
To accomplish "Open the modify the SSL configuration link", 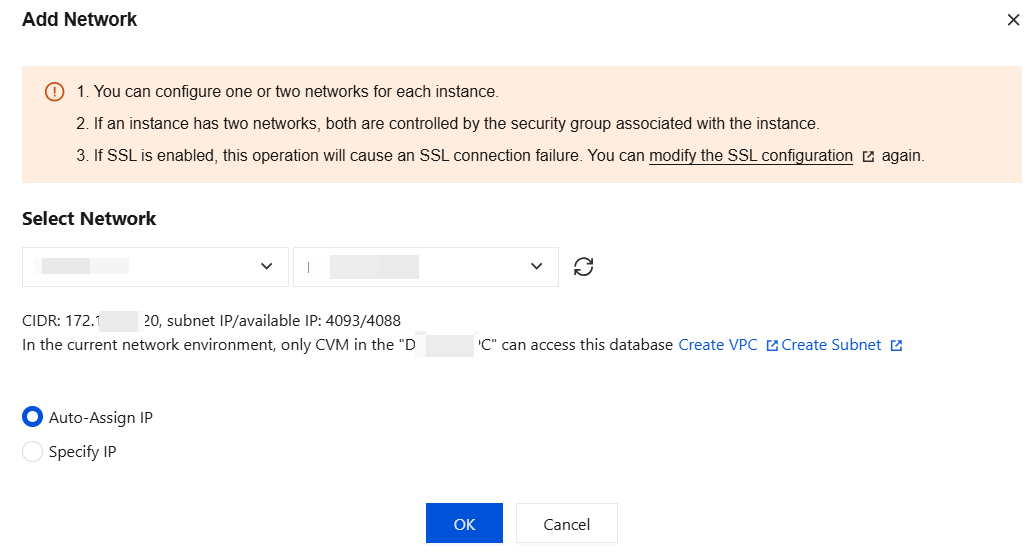I will [x=751, y=156].
